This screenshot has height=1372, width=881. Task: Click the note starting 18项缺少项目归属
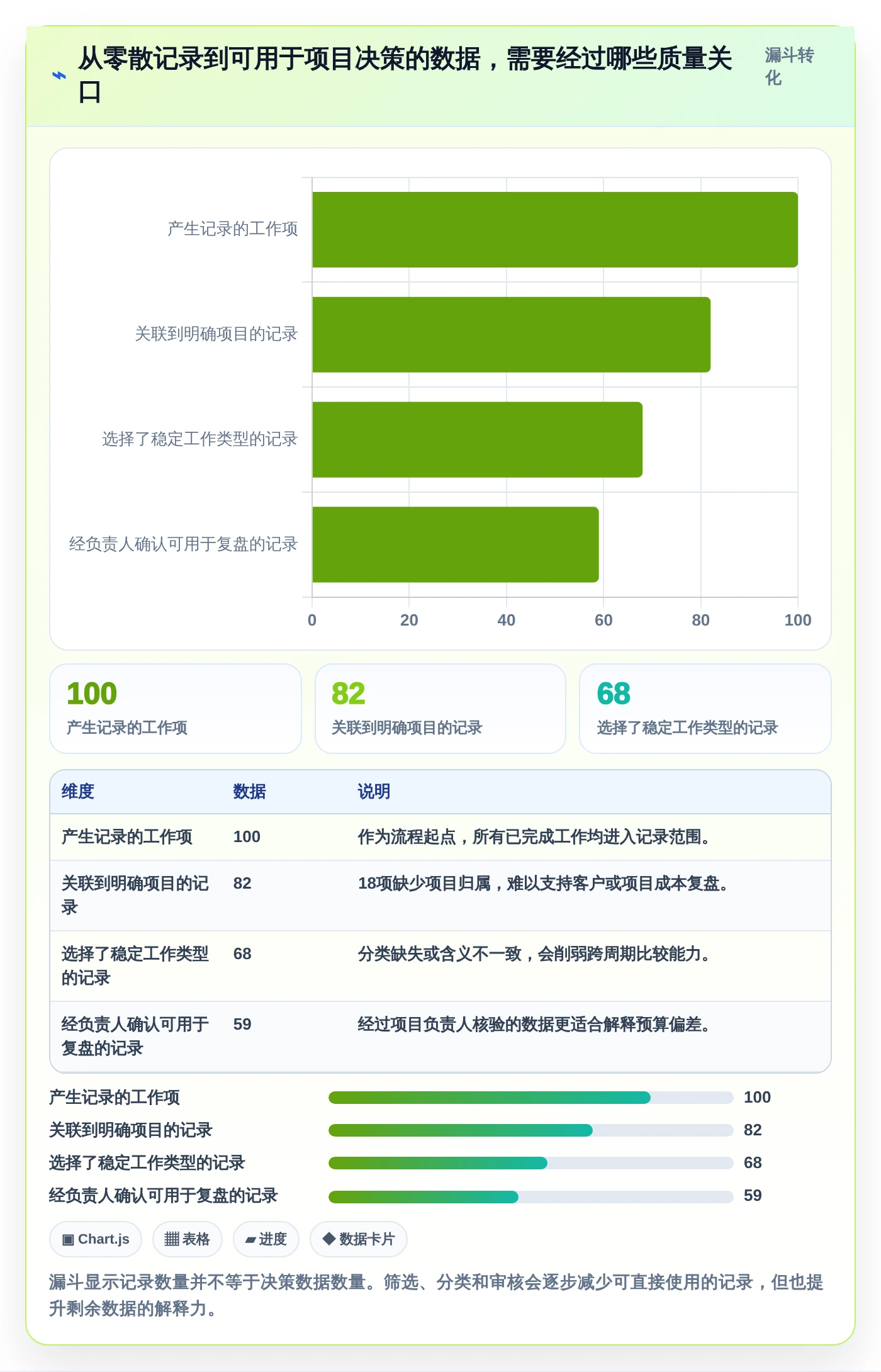tap(543, 883)
